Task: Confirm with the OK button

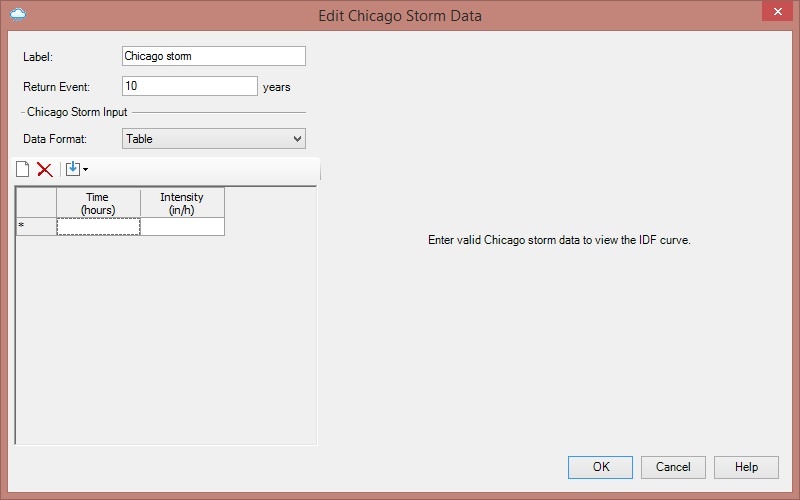Action: pyautogui.click(x=600, y=467)
